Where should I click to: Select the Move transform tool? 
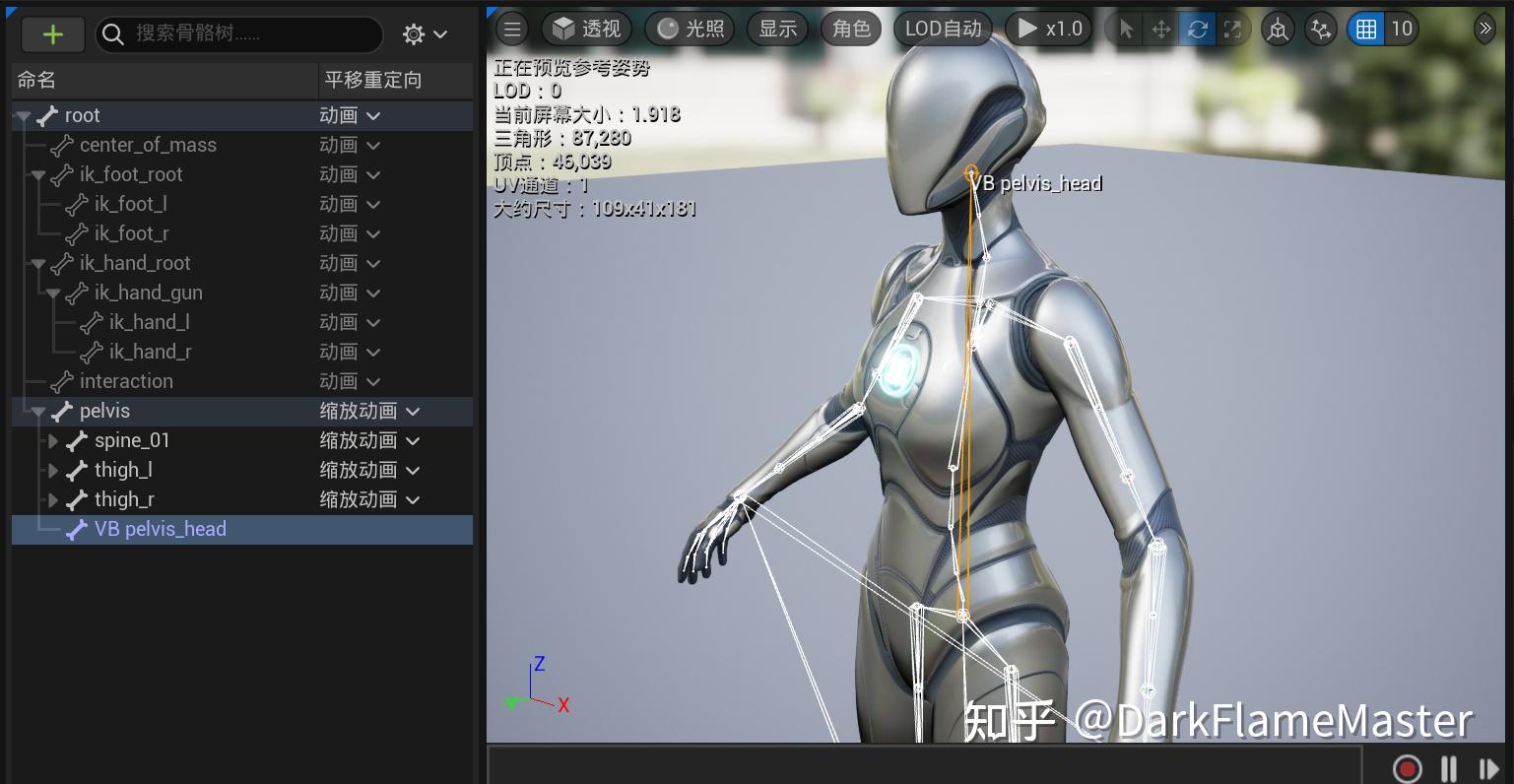click(x=1159, y=29)
